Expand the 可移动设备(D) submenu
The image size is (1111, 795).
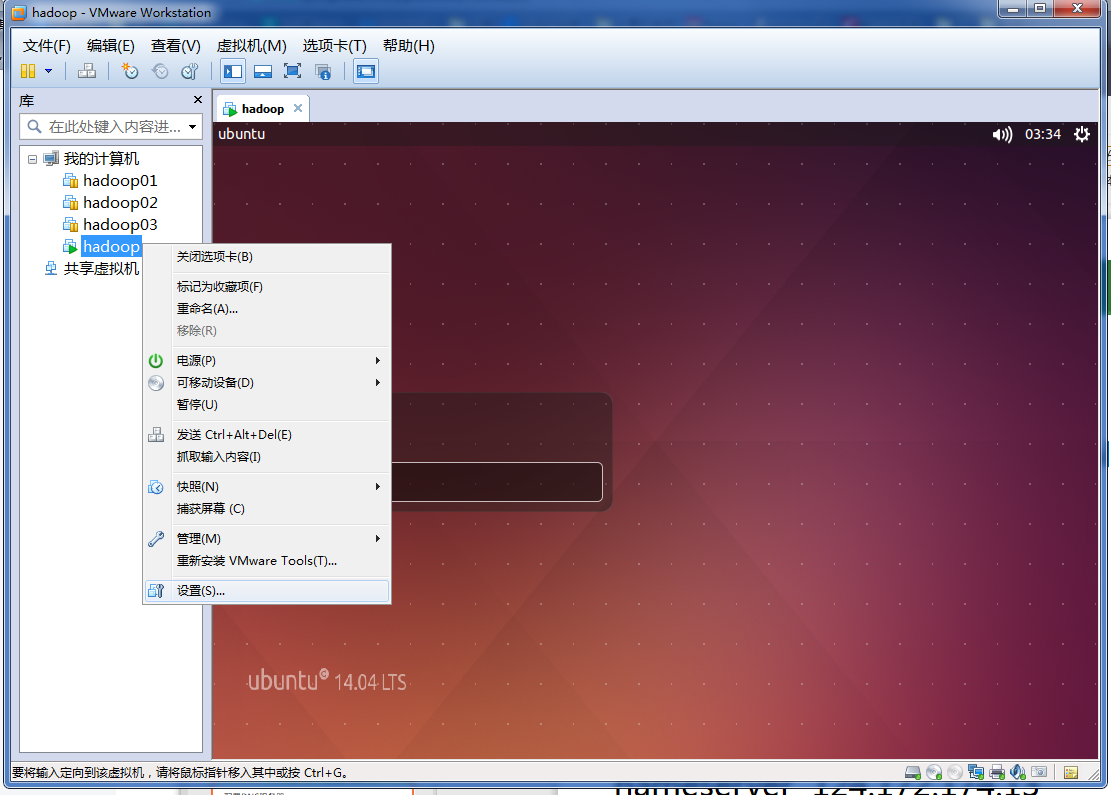coord(267,383)
